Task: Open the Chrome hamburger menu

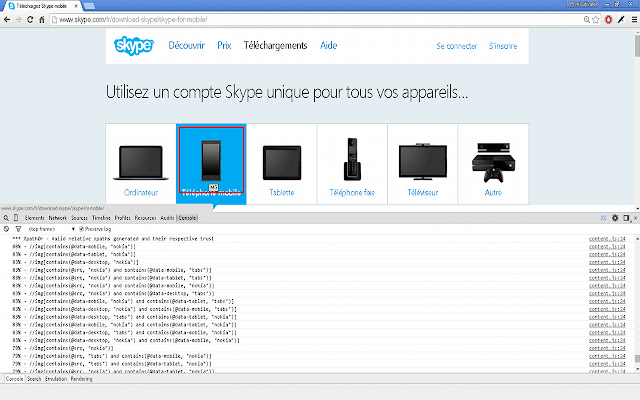Action: coord(634,20)
